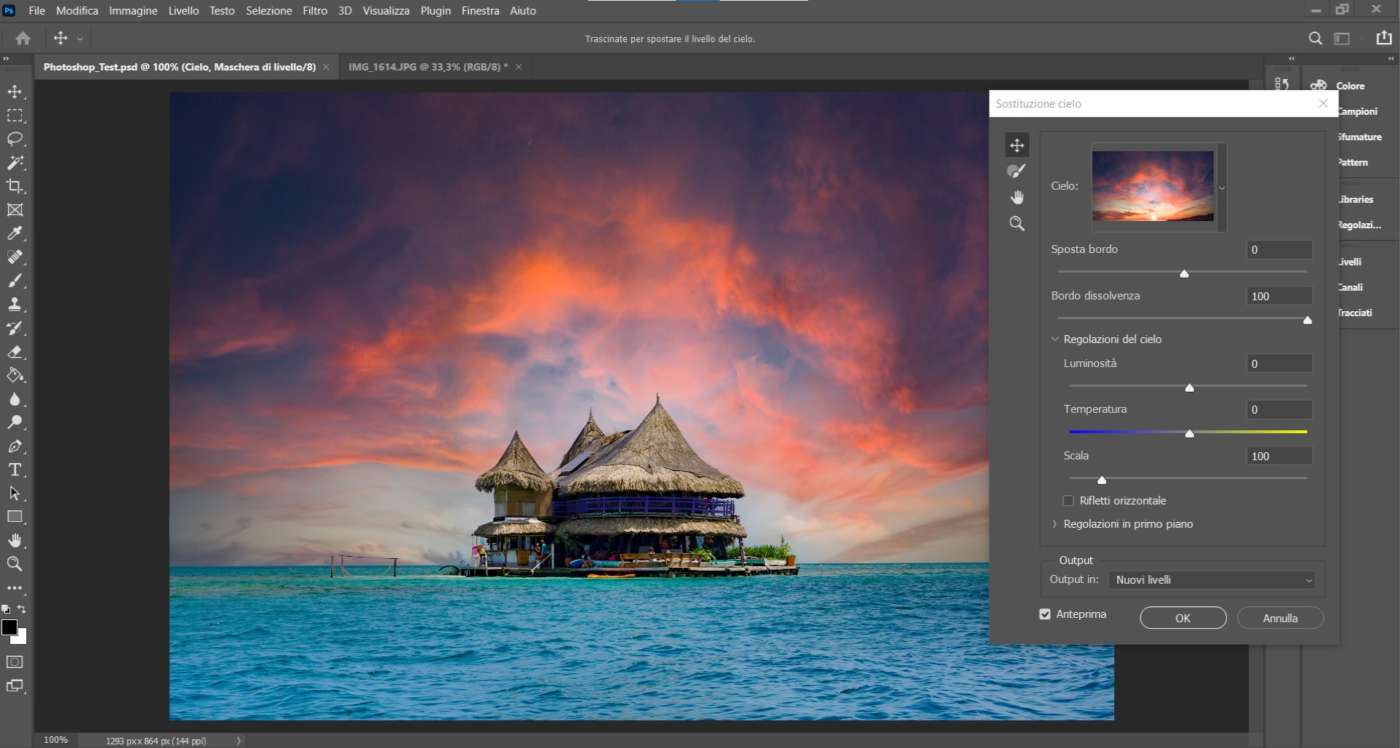This screenshot has width=1400, height=748.
Task: Click the Temperatura slider handle
Action: [1189, 433]
